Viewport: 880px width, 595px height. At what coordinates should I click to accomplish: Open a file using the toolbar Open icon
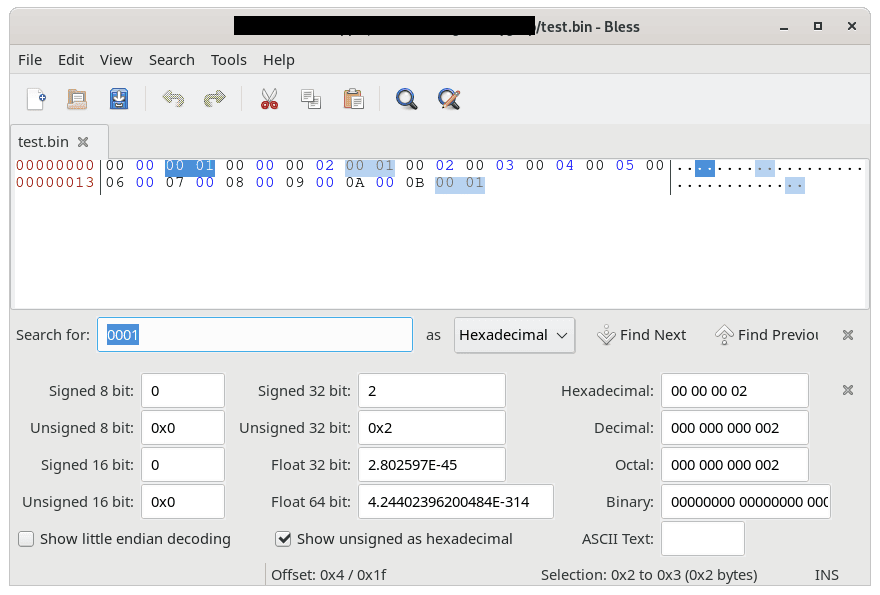pyautogui.click(x=77, y=99)
